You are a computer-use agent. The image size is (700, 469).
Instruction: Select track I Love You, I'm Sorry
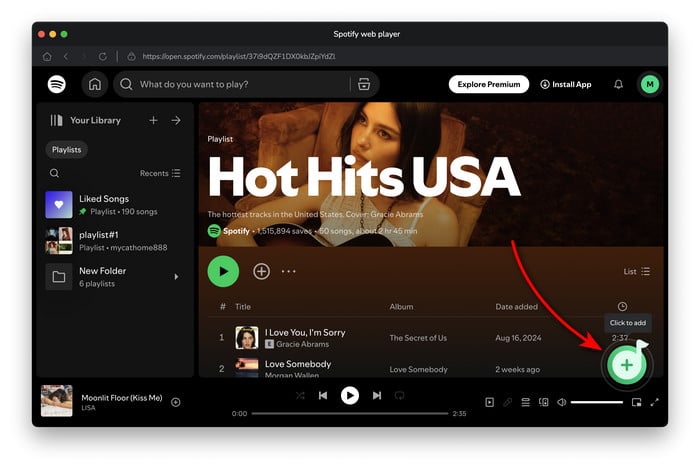305,332
